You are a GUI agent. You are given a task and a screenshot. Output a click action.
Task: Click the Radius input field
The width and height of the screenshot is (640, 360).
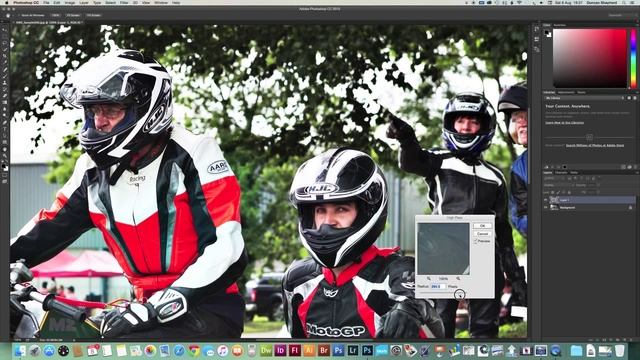pyautogui.click(x=438, y=287)
